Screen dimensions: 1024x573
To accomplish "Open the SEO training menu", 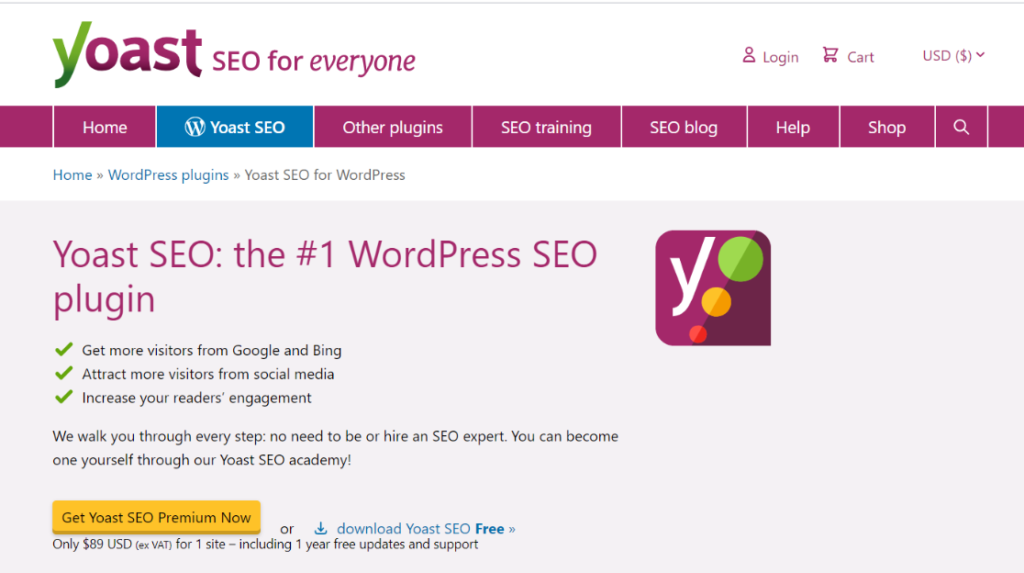I will click(x=546, y=127).
